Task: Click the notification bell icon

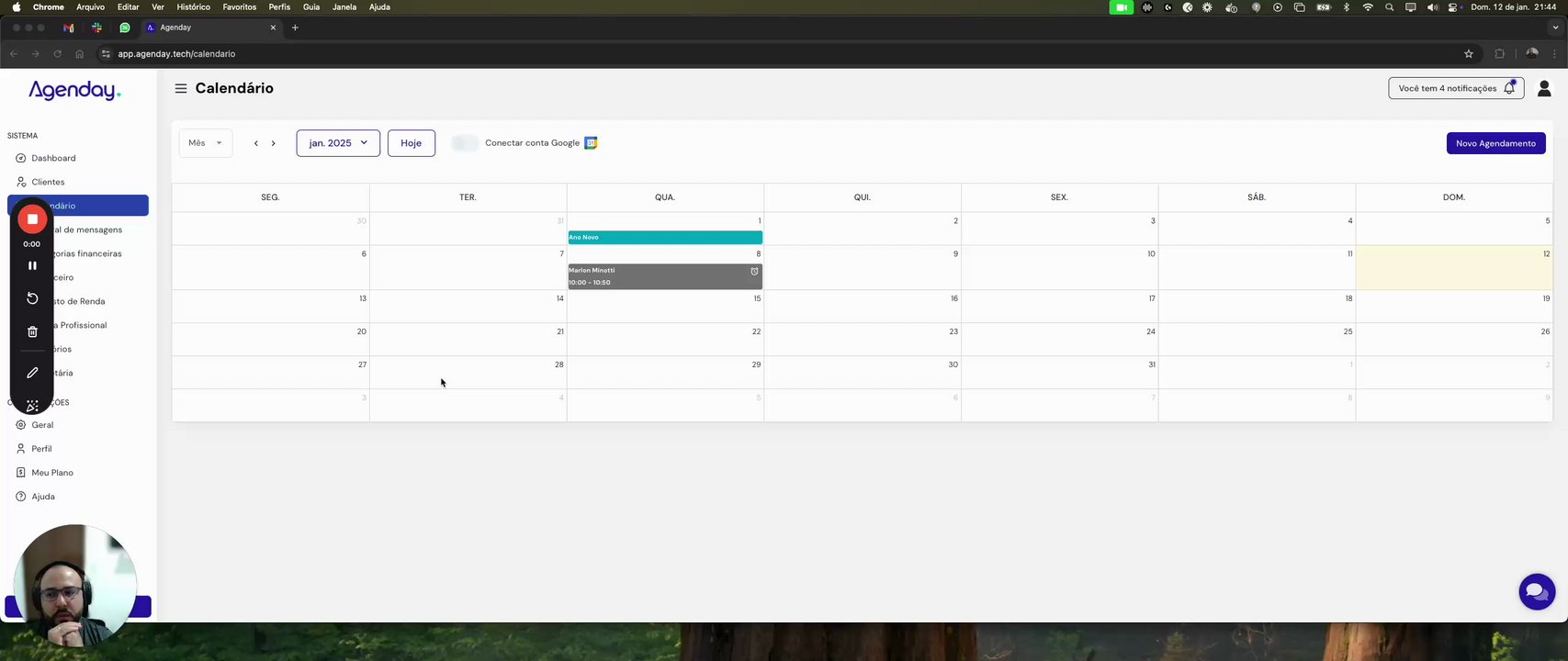Action: [x=1509, y=88]
